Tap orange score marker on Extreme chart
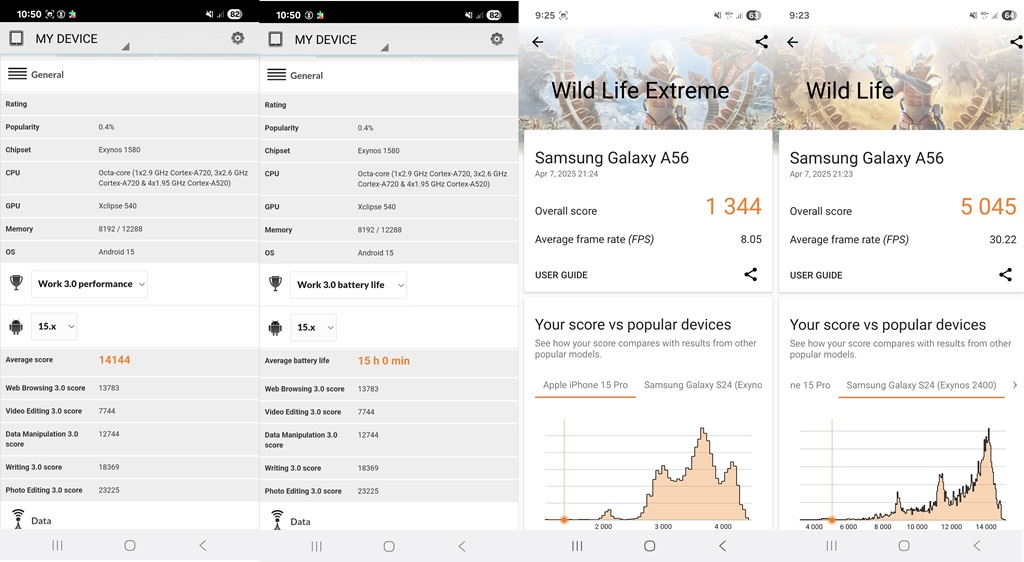 coord(564,520)
